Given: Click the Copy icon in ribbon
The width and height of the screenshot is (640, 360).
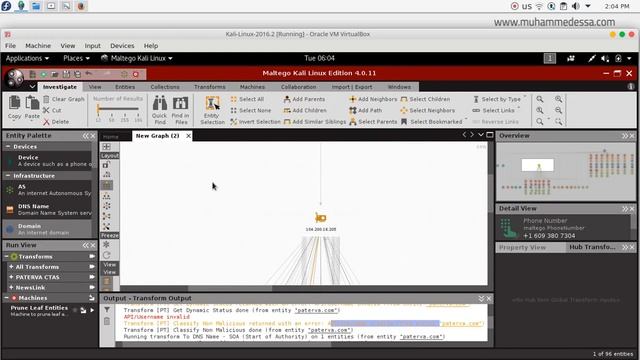Looking at the screenshot, I should (15, 107).
